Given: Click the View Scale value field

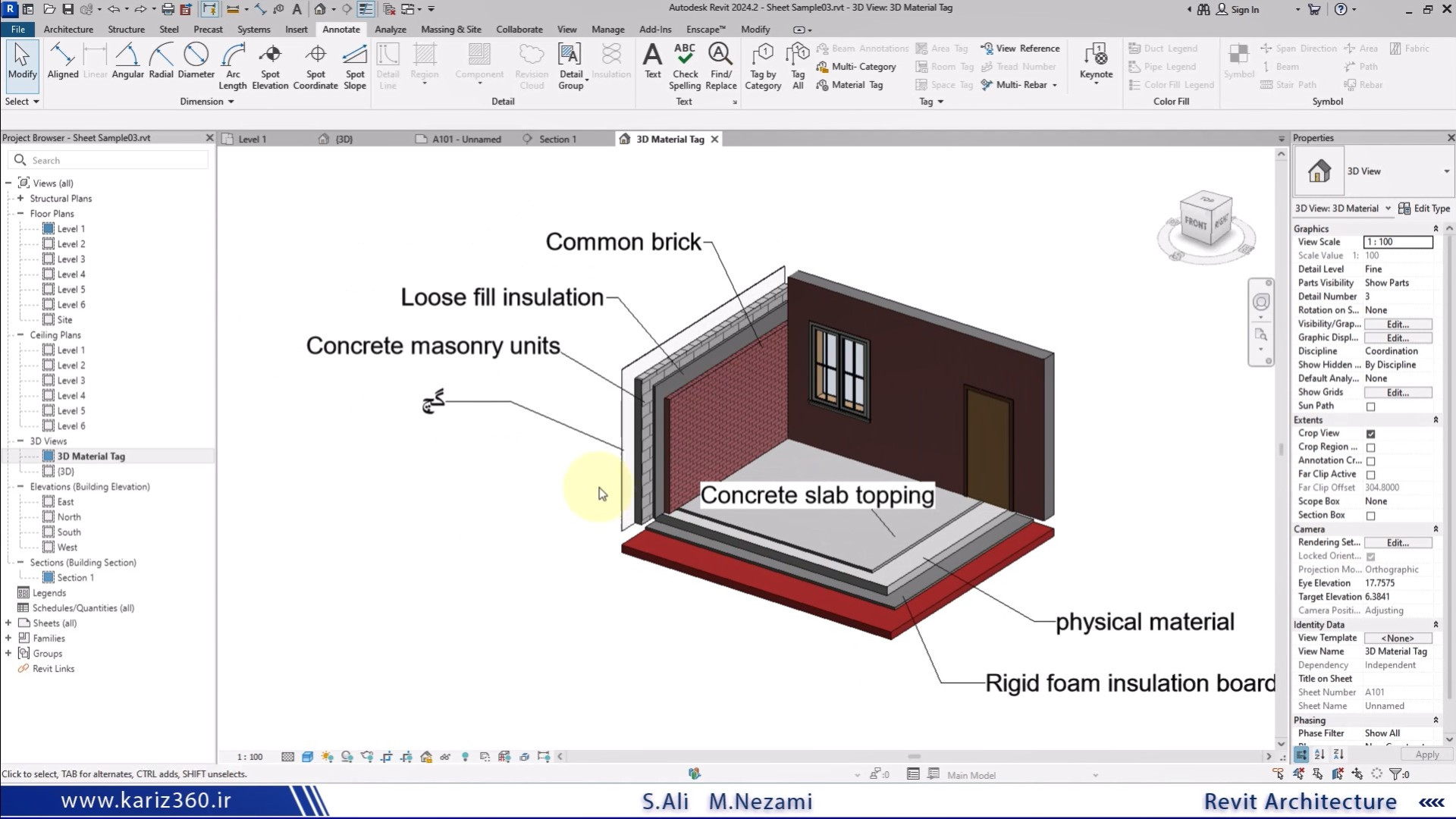Looking at the screenshot, I should point(1398,242).
